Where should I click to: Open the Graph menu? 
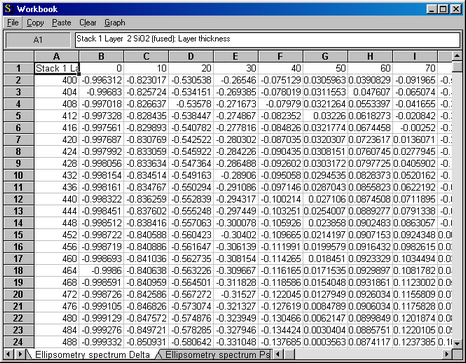tap(115, 23)
